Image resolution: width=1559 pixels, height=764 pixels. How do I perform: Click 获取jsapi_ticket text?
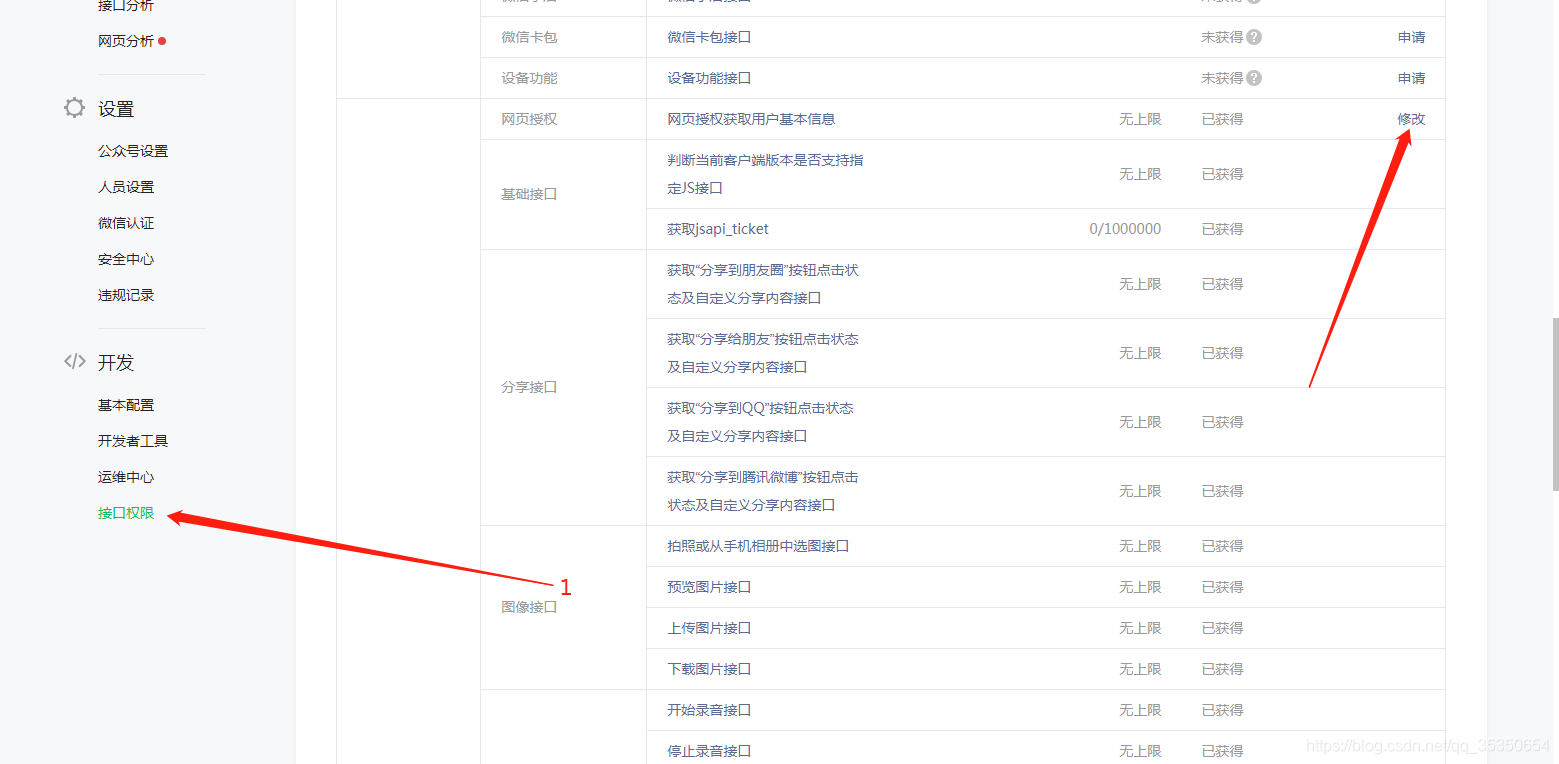718,229
